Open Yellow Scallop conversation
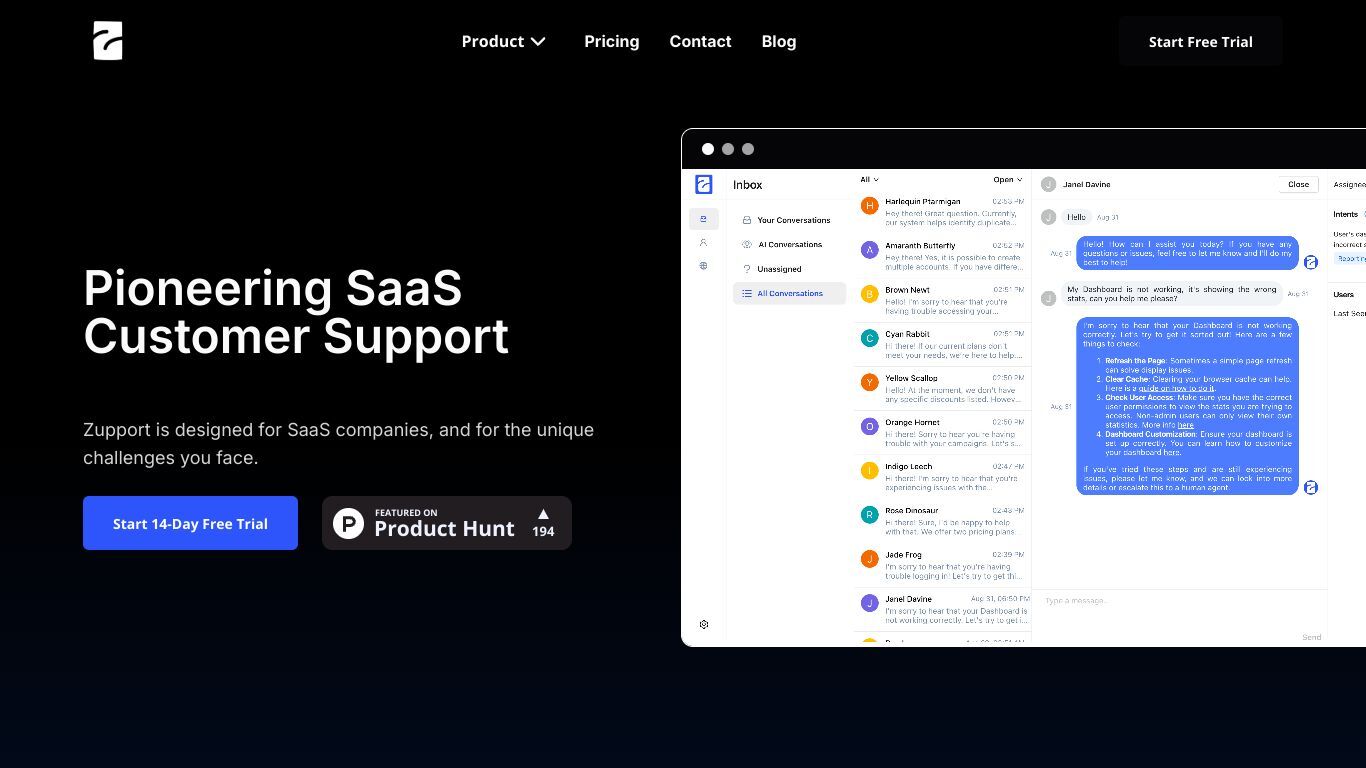The height and width of the screenshot is (768, 1366). coord(942,388)
